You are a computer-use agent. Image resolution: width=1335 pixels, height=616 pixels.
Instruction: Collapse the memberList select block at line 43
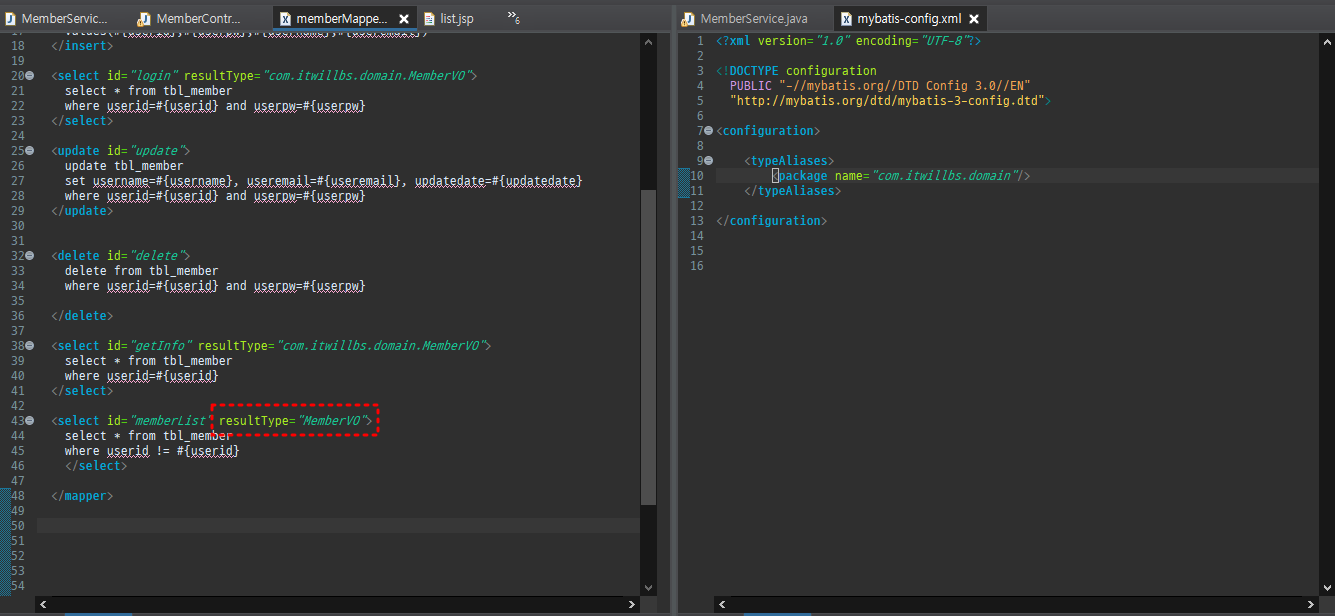point(30,421)
